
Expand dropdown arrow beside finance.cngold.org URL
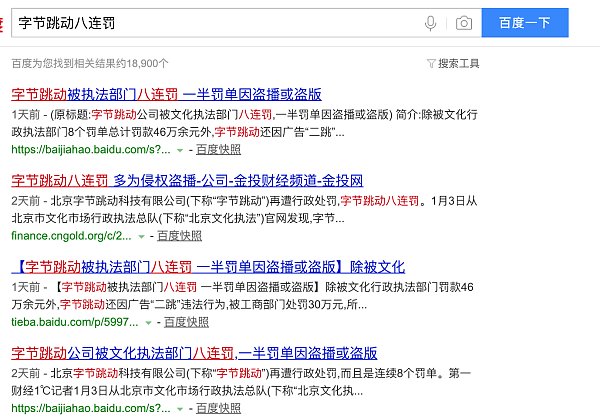pos(141,236)
